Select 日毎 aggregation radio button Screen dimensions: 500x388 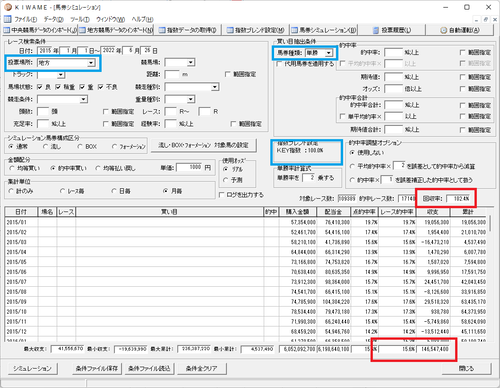click(x=113, y=191)
